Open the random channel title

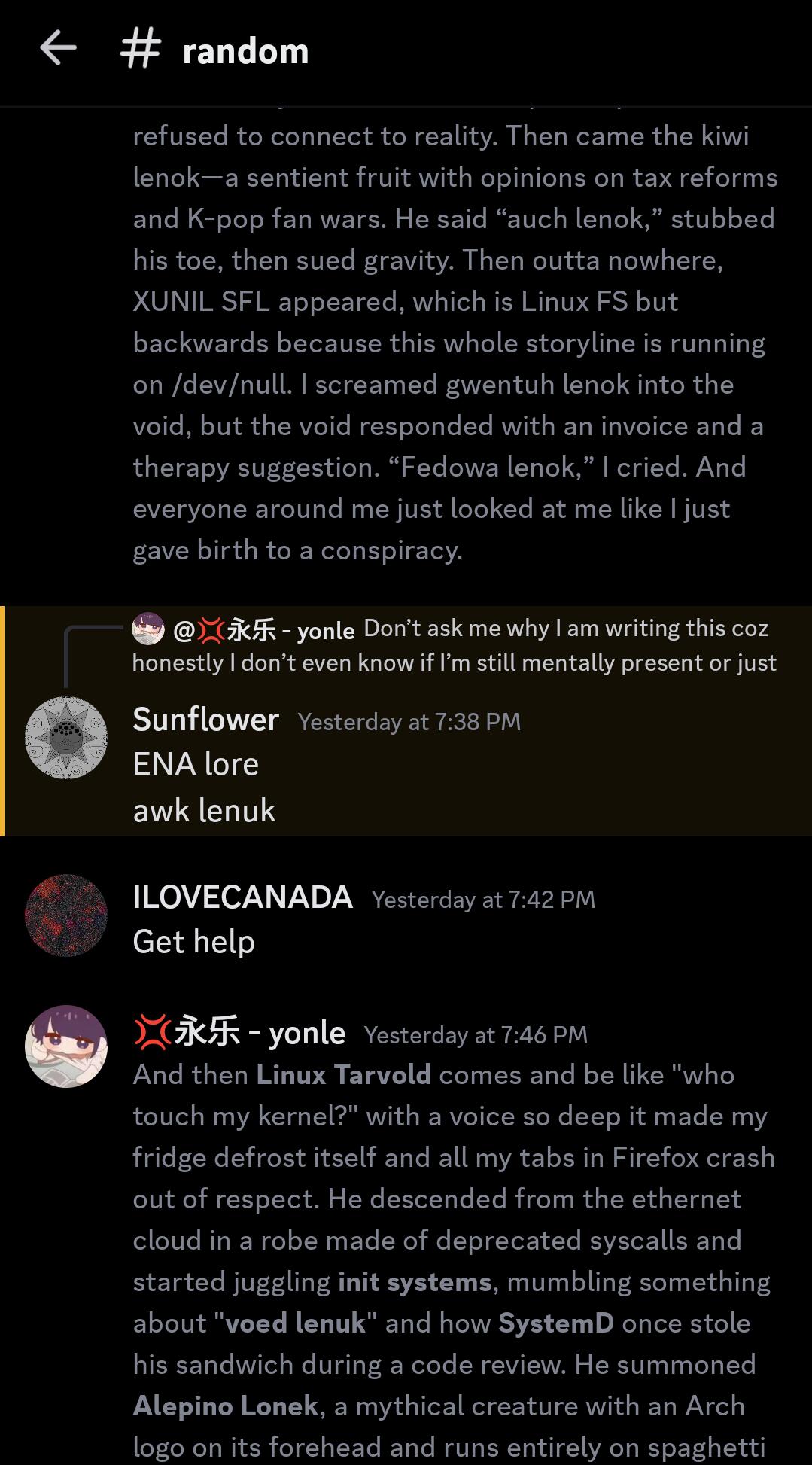(x=245, y=51)
